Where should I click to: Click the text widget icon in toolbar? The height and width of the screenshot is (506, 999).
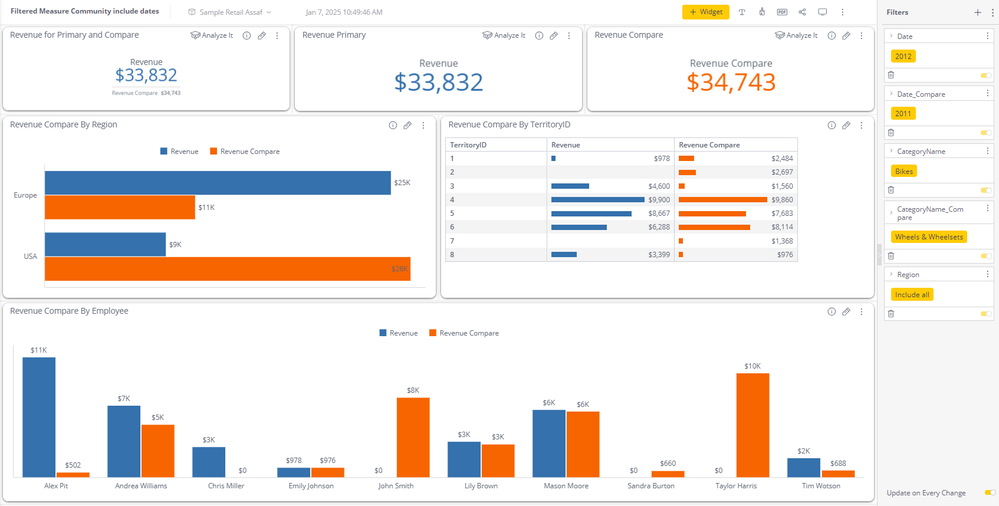741,12
